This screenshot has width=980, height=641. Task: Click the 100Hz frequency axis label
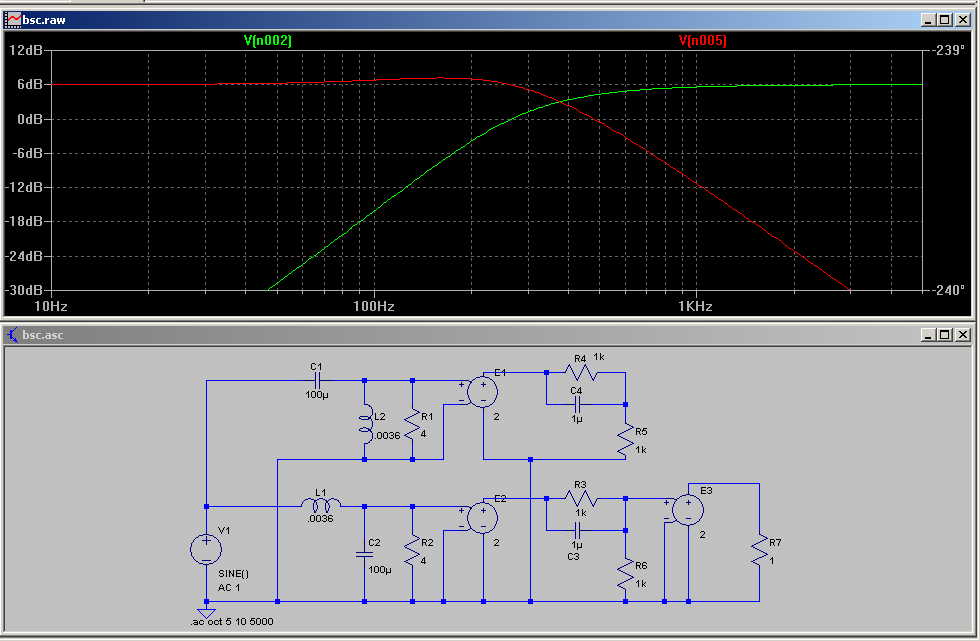pyautogui.click(x=373, y=307)
